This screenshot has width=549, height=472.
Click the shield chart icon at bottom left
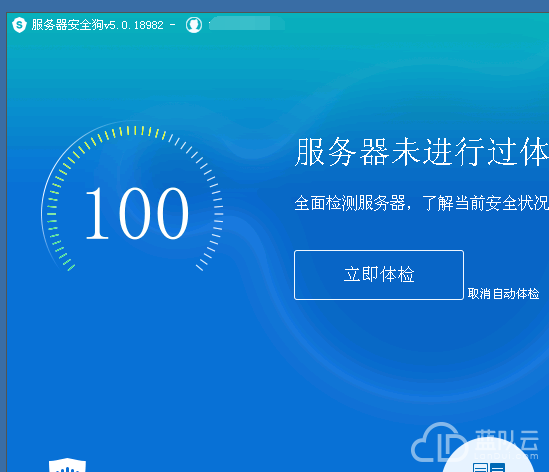point(67,465)
